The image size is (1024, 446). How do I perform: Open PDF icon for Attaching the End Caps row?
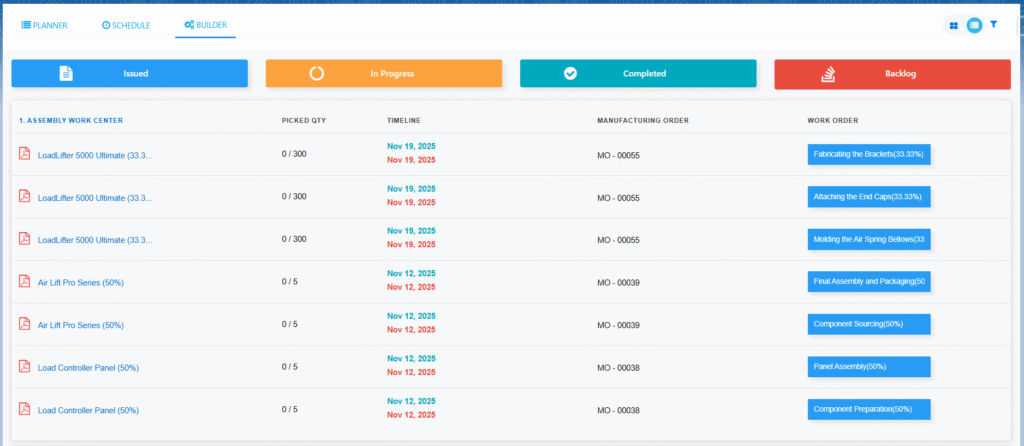coord(25,197)
